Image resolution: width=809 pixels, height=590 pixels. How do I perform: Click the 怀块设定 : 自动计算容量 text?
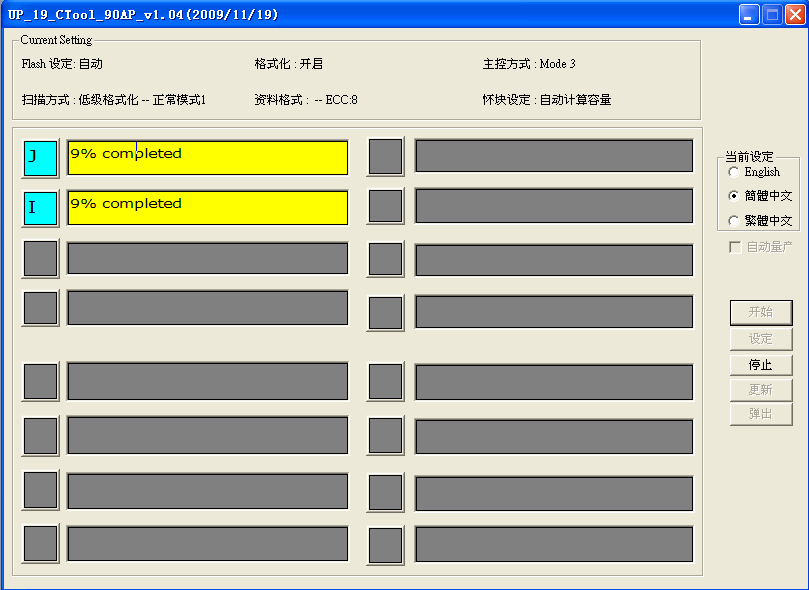(547, 100)
